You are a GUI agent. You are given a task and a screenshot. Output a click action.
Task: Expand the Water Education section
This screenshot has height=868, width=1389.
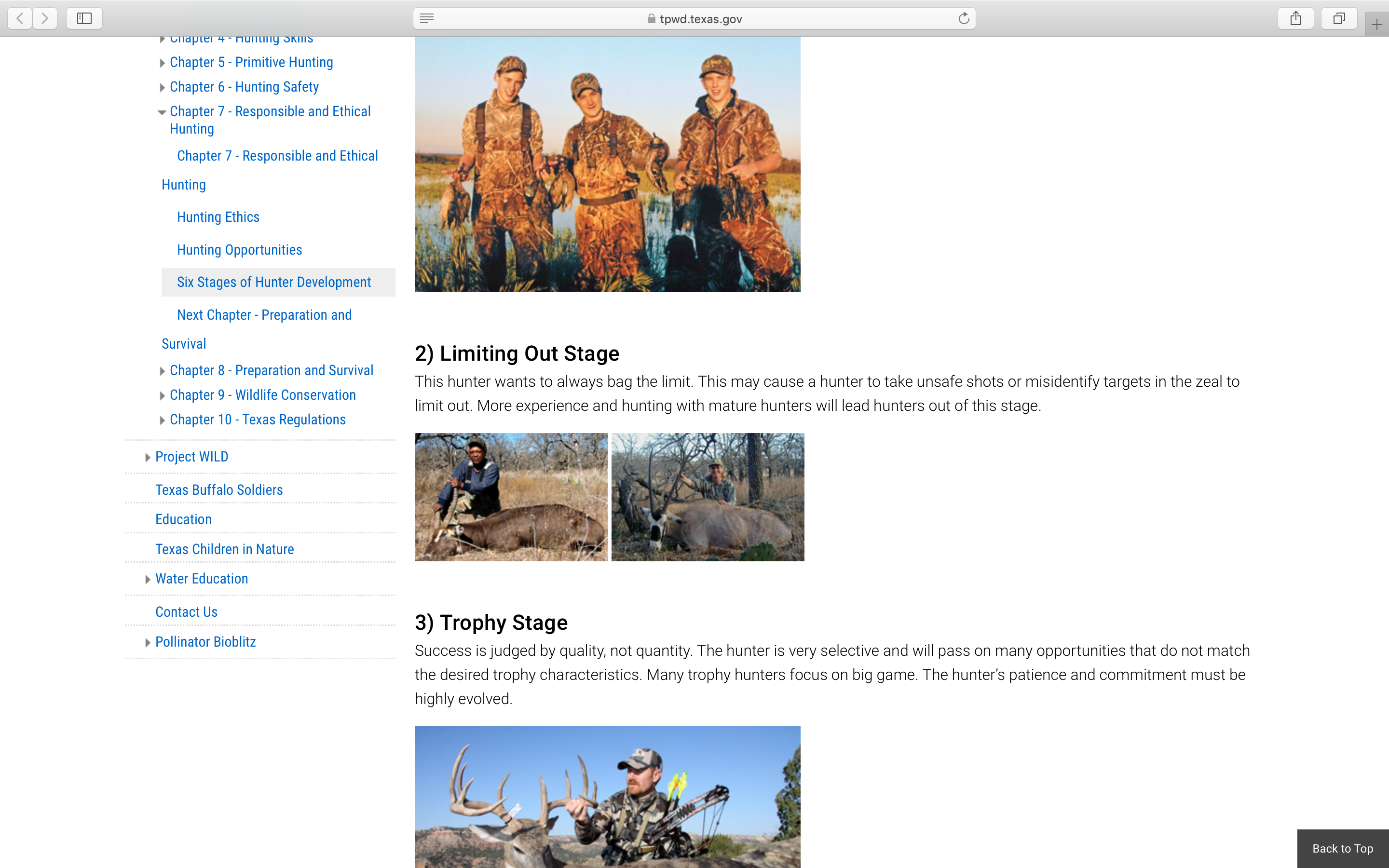tap(148, 580)
